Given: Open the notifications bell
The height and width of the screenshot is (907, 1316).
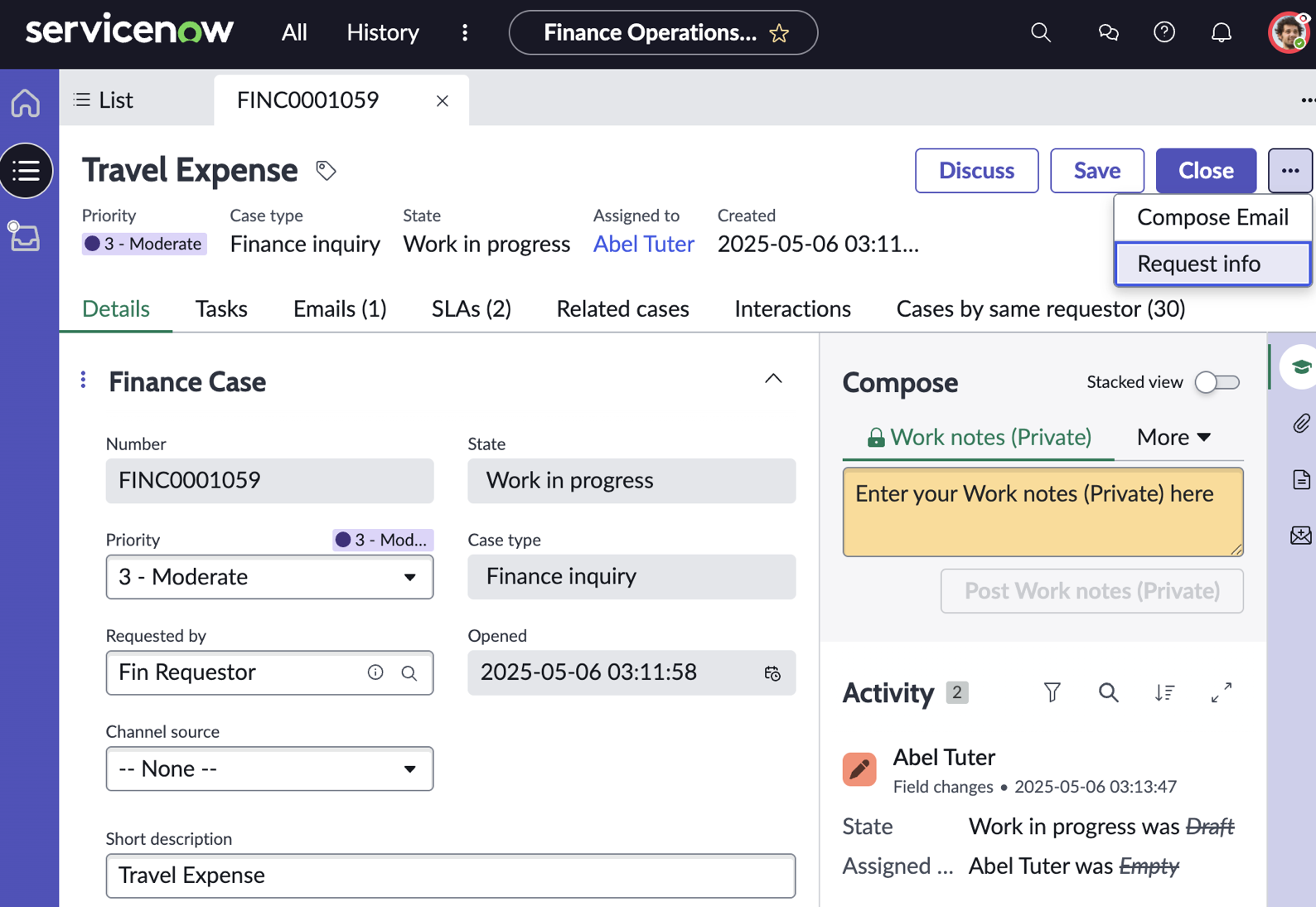Looking at the screenshot, I should tap(1222, 32).
